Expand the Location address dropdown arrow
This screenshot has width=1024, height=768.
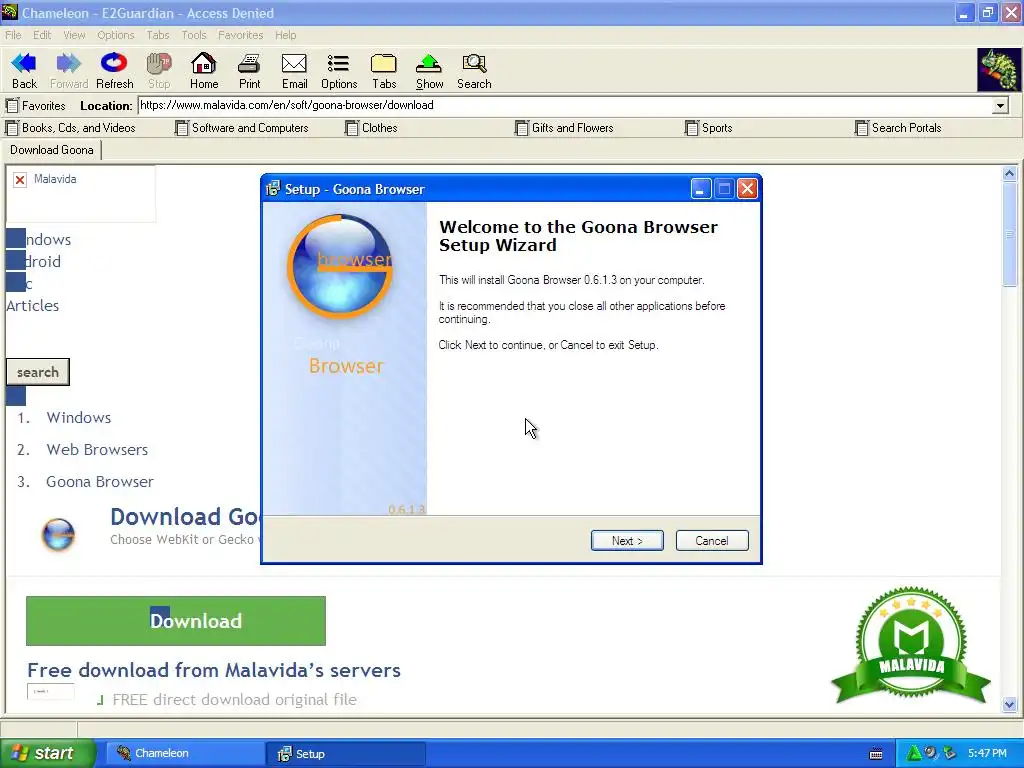pos(1000,106)
